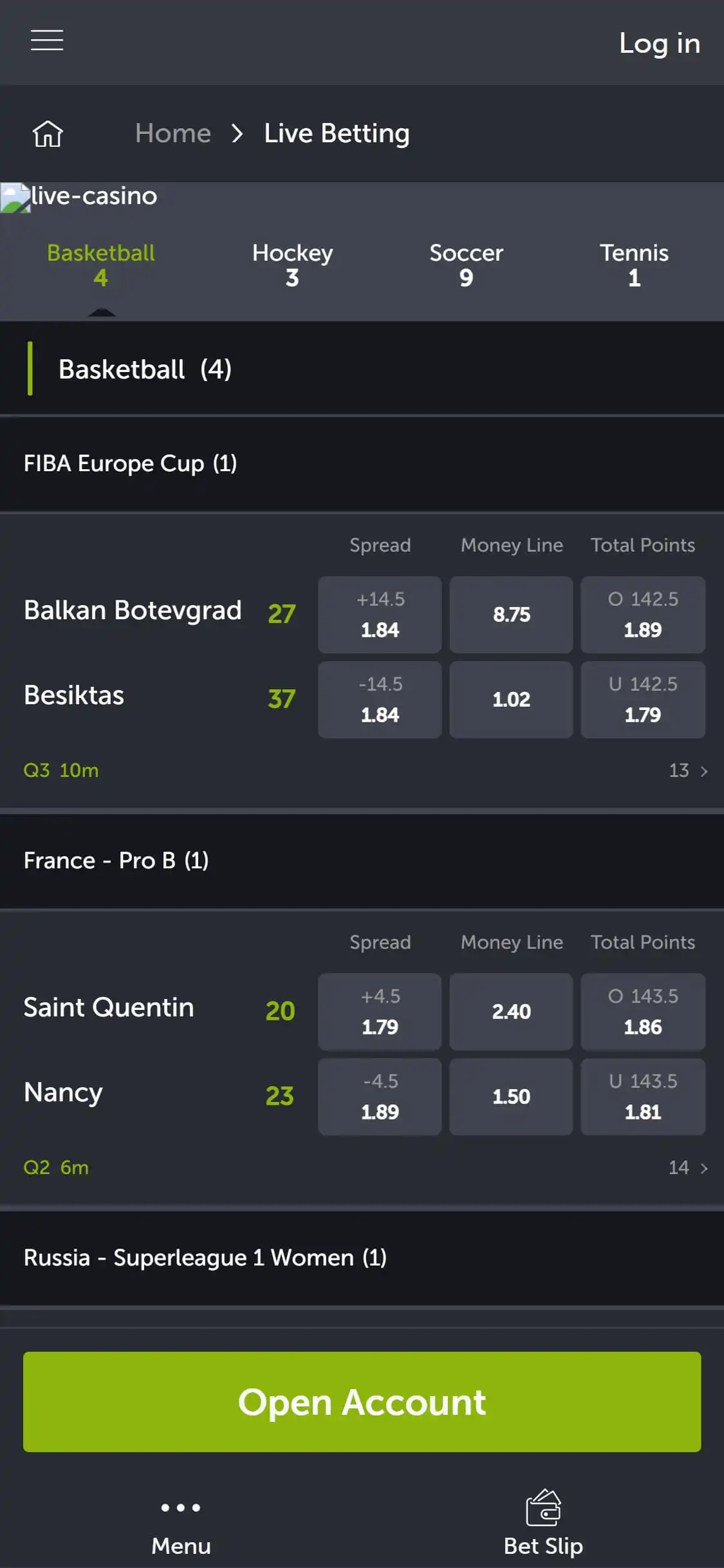The height and width of the screenshot is (1568, 724).
Task: Collapse the France - Pro B section
Action: point(362,861)
